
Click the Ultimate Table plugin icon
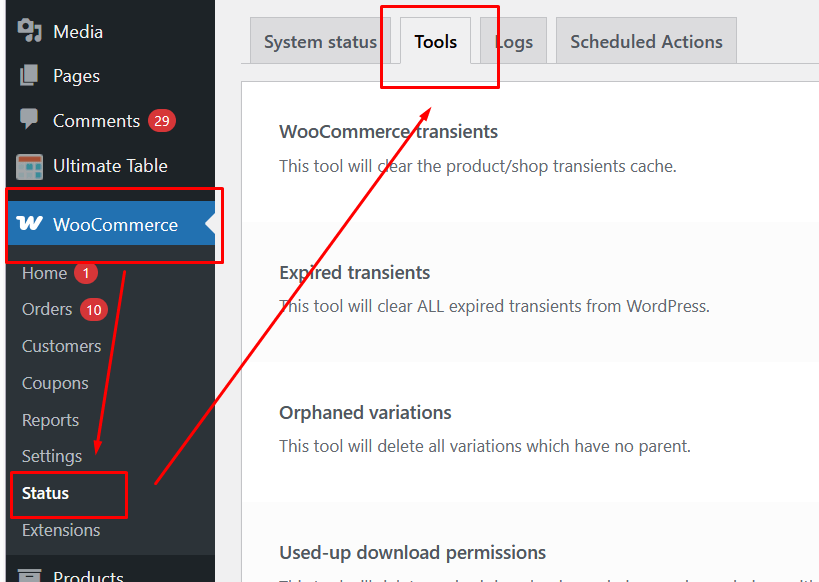(29, 165)
